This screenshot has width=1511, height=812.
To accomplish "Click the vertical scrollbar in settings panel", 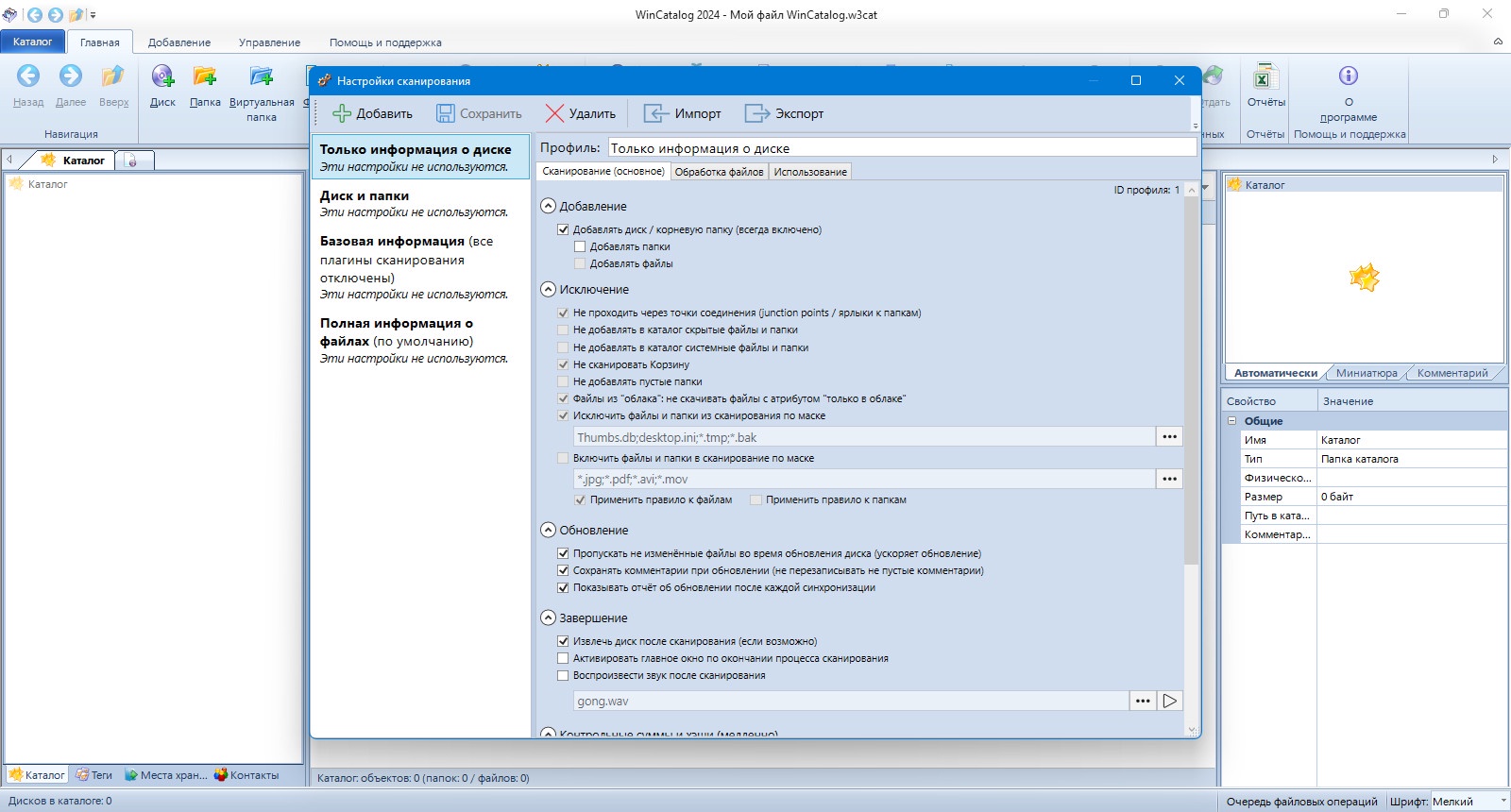I will (x=1192, y=378).
